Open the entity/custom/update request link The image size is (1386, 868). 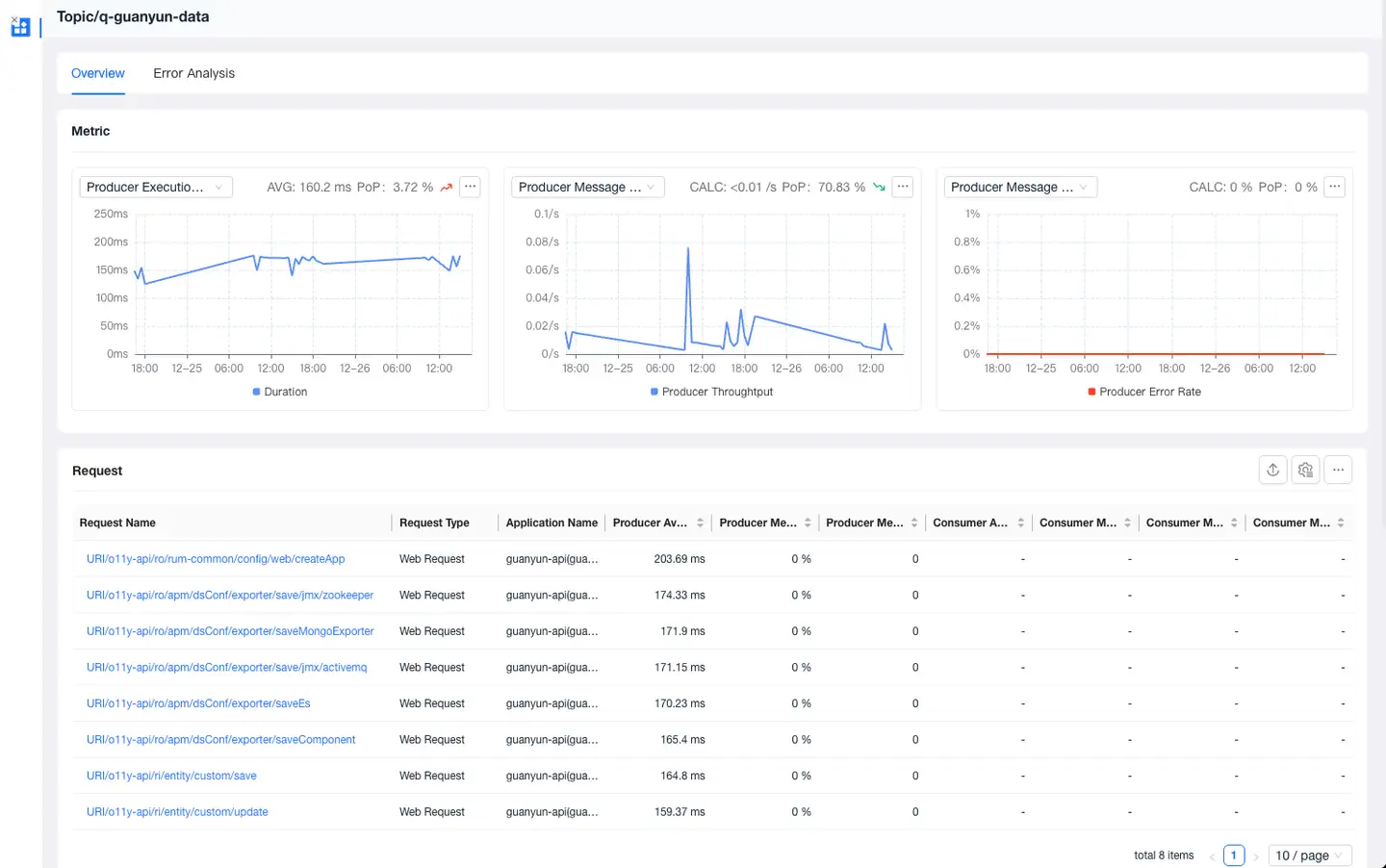[177, 812]
